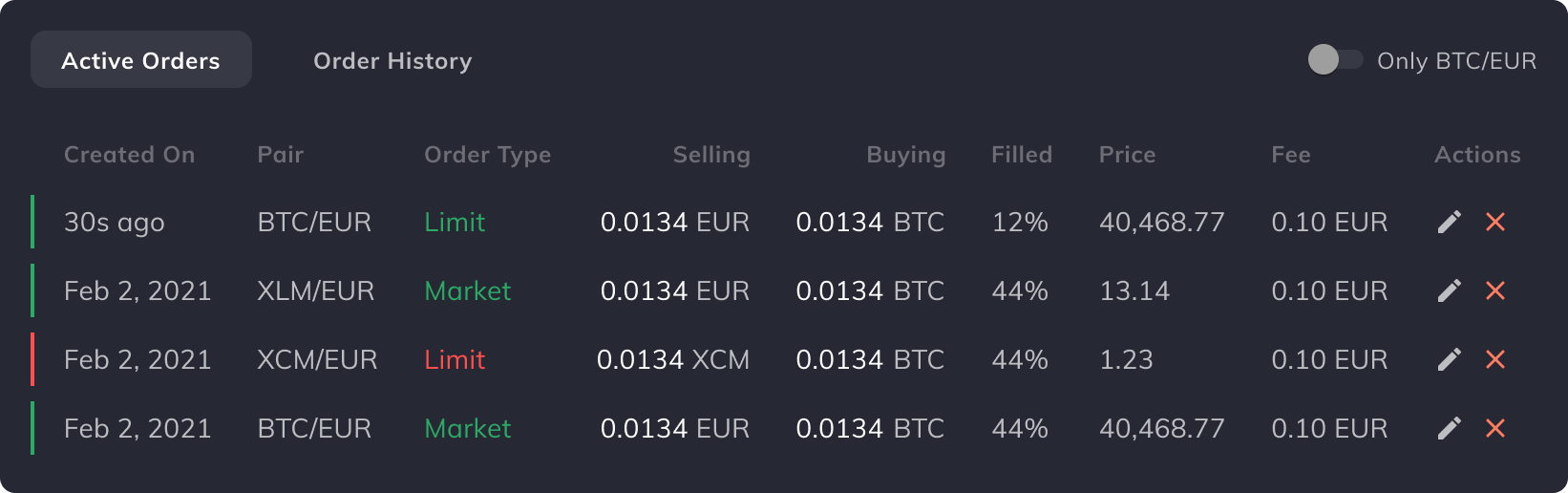Screen dimensions: 1568x493
Task: Click the Order Type column header
Action: click(x=487, y=155)
